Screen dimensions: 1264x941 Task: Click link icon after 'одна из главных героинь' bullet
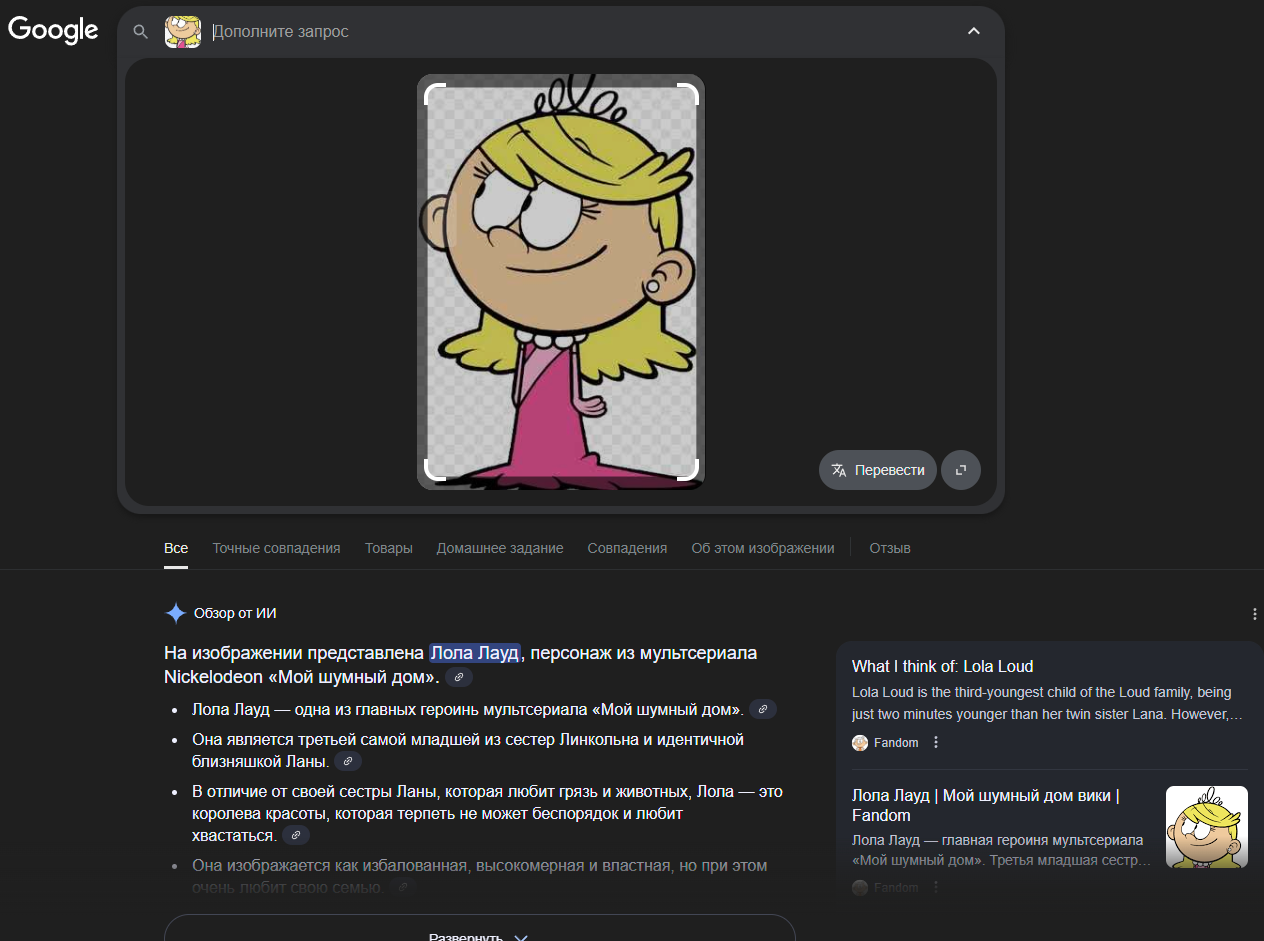[x=763, y=709]
